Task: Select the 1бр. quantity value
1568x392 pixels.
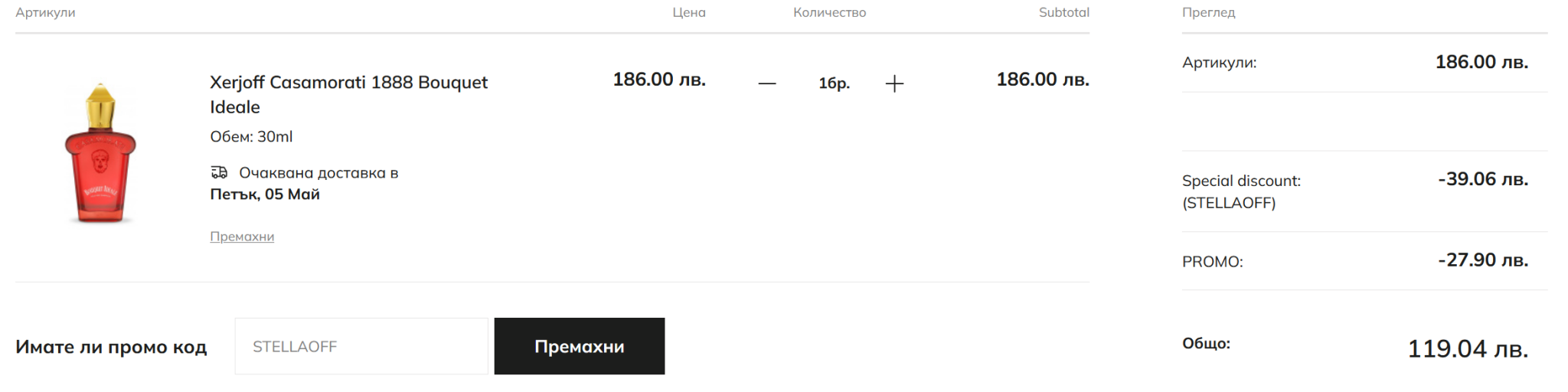Action: 834,83
